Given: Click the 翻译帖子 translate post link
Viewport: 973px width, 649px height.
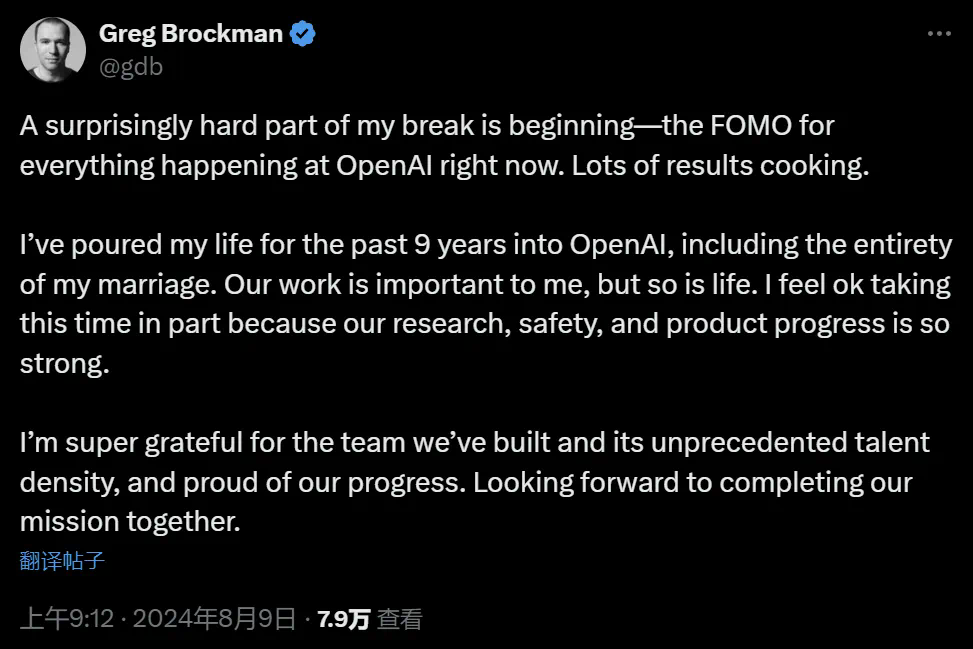Looking at the screenshot, I should click(x=62, y=560).
